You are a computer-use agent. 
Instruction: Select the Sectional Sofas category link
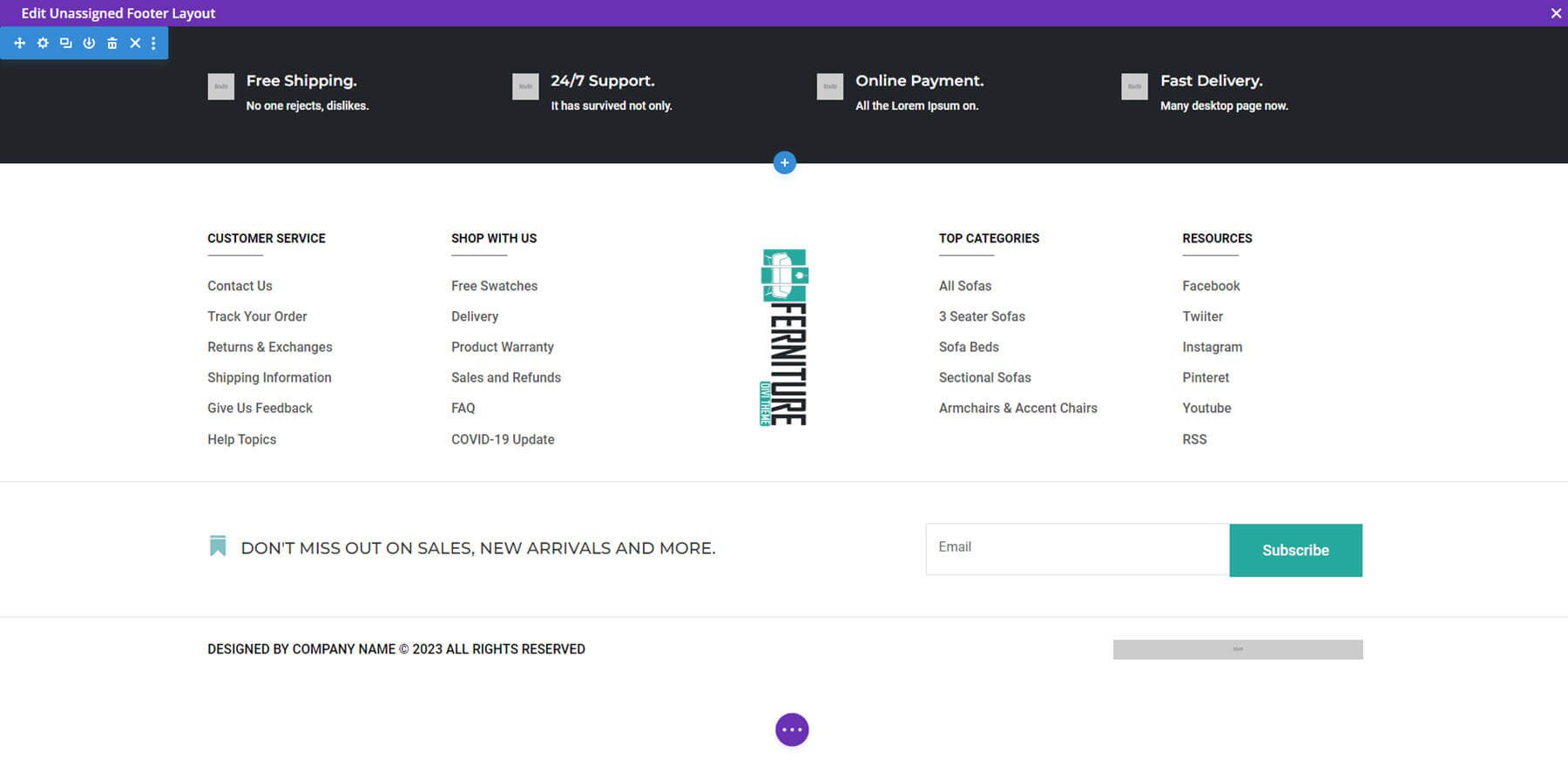(984, 377)
